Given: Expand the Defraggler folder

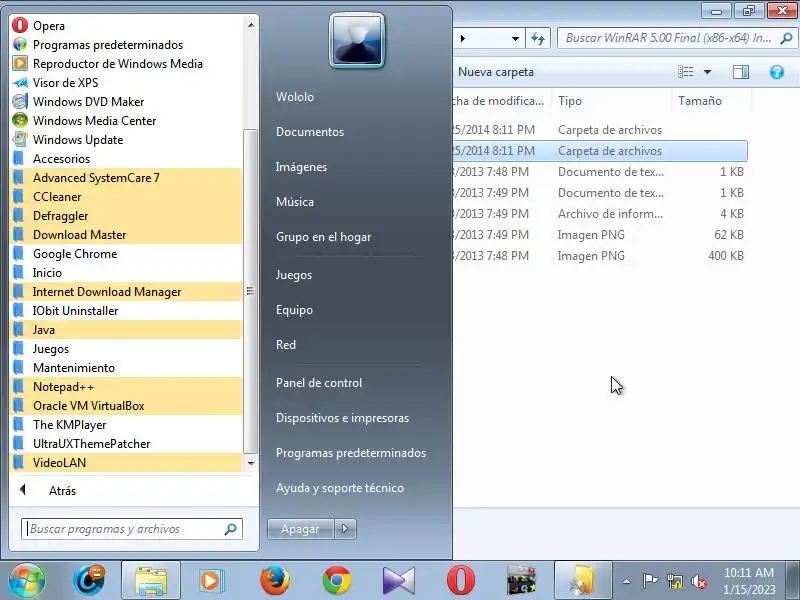Looking at the screenshot, I should pyautogui.click(x=126, y=215).
